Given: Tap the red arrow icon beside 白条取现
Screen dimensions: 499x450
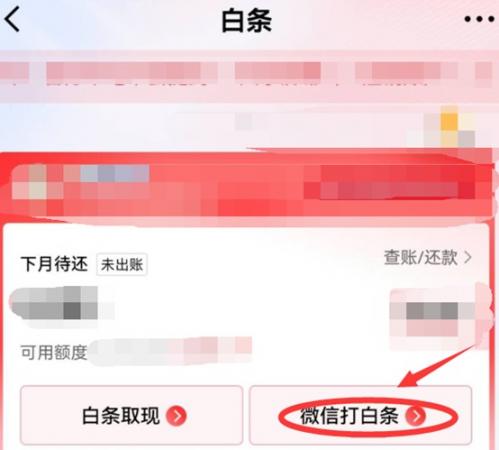Looking at the screenshot, I should [x=177, y=416].
